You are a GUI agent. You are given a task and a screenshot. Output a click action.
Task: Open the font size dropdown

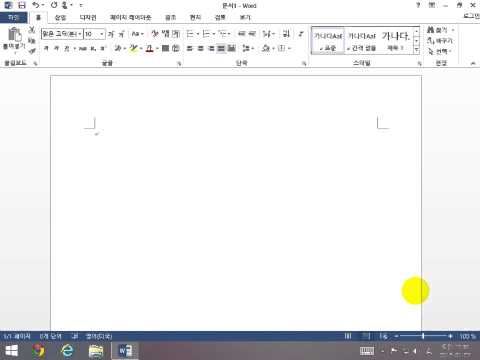(102, 34)
